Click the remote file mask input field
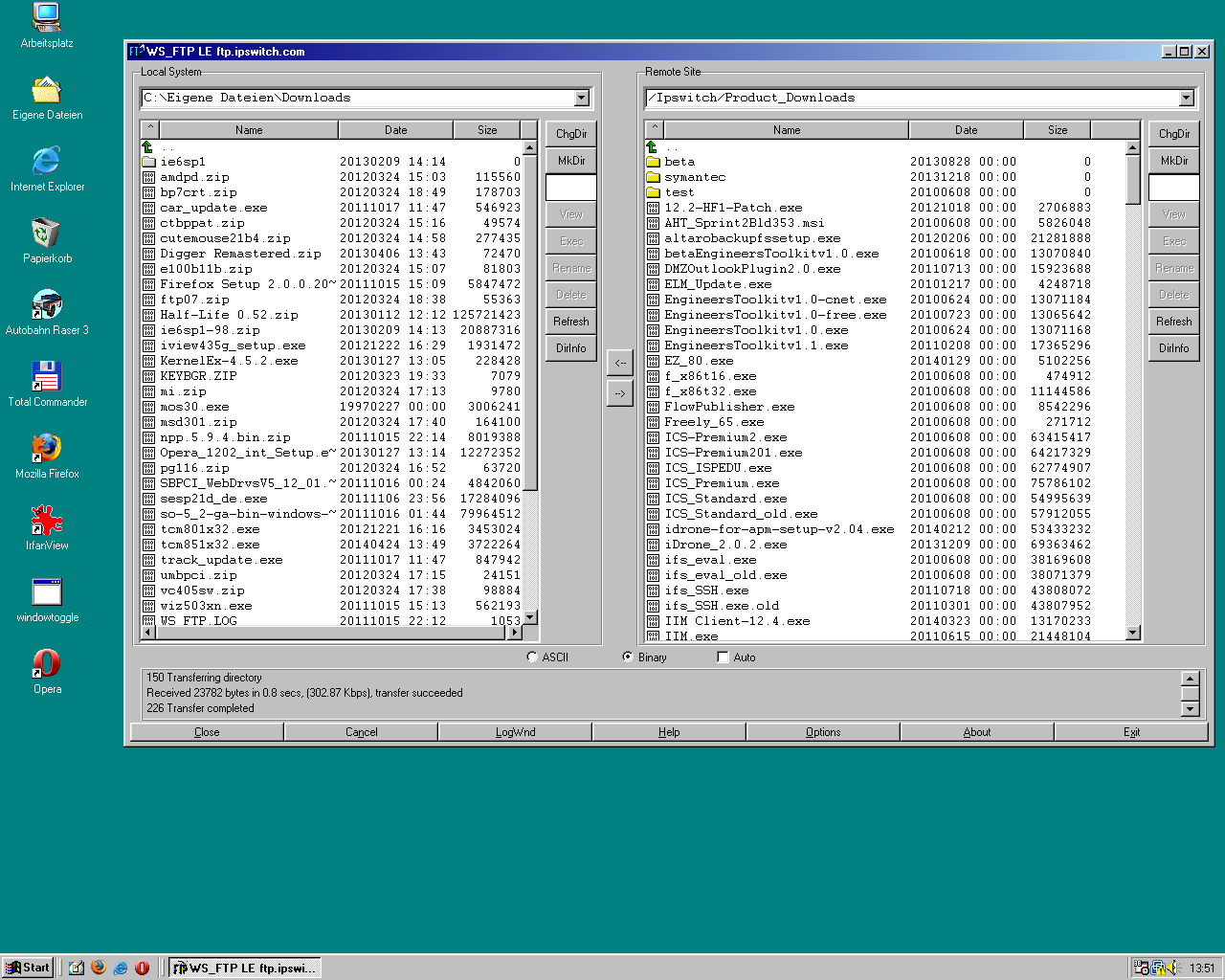The width and height of the screenshot is (1225, 980). pos(1174,188)
